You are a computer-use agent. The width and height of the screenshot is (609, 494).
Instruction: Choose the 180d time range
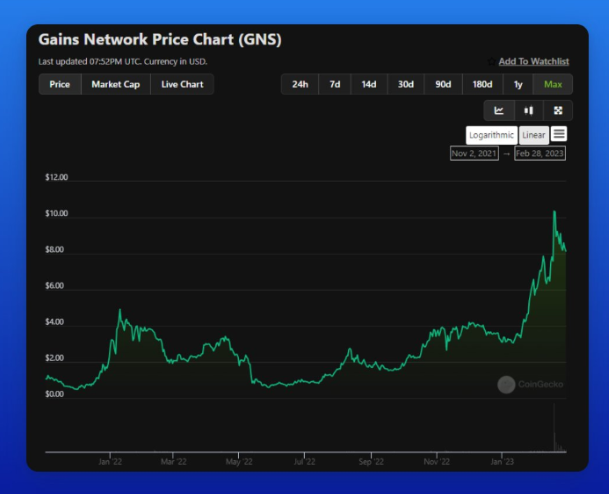[x=482, y=84]
